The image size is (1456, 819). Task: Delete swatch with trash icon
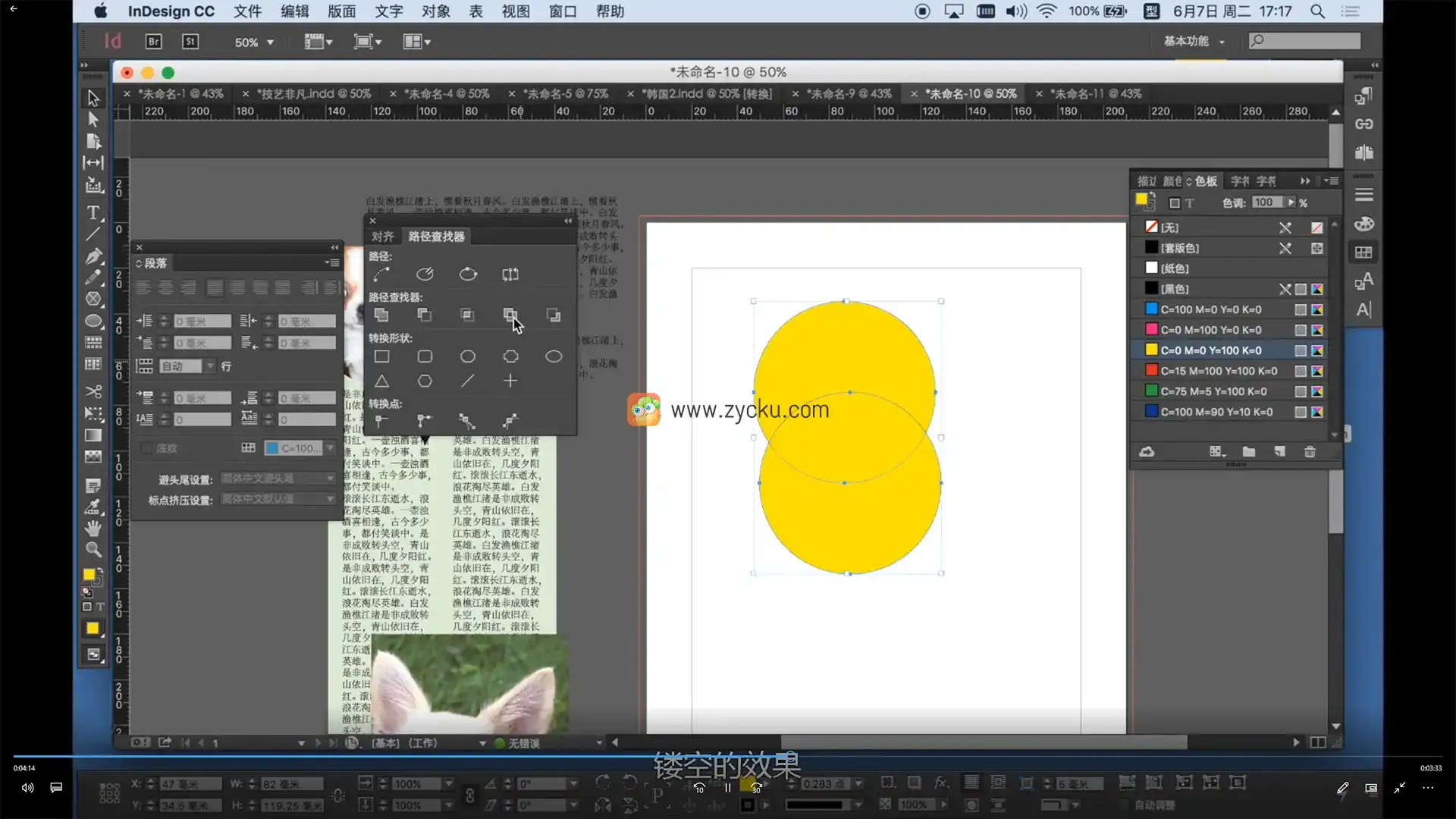coord(1310,452)
